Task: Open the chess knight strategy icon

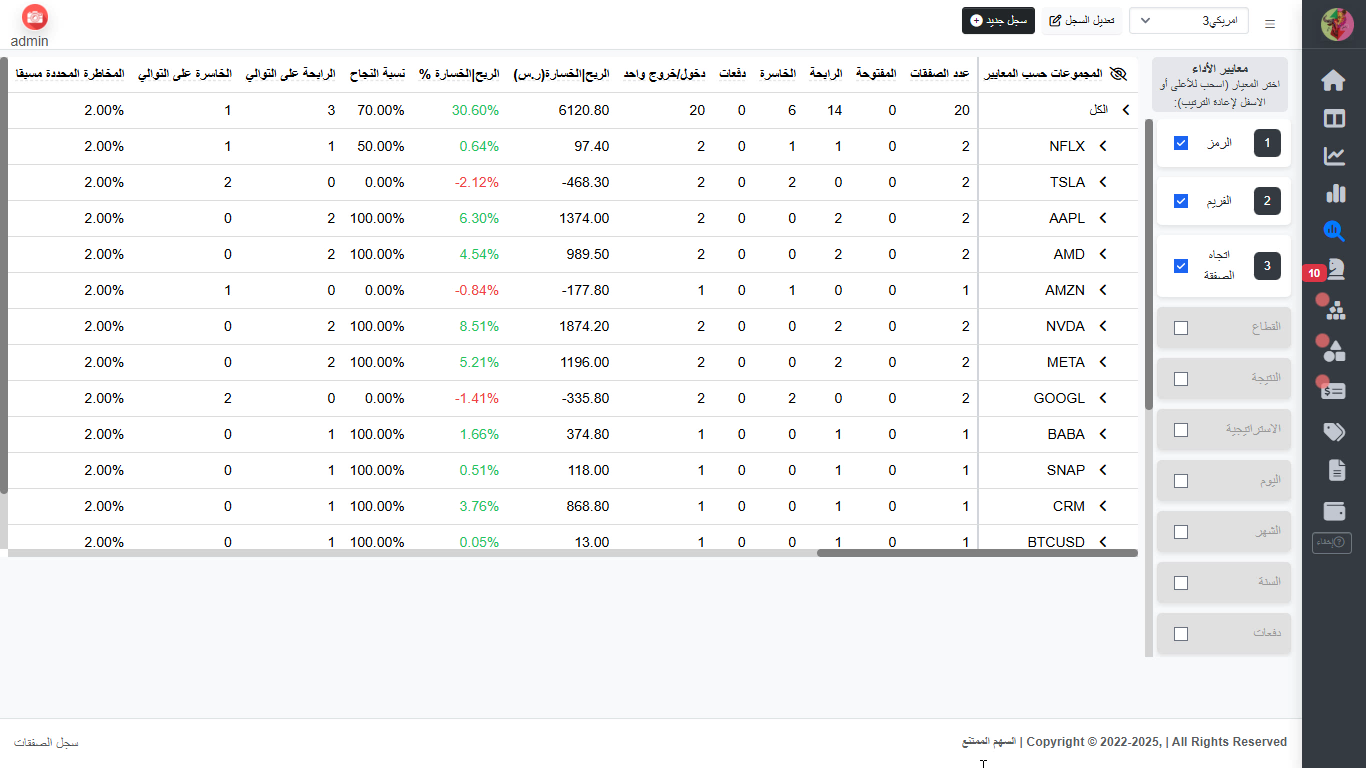Action: (x=1334, y=268)
